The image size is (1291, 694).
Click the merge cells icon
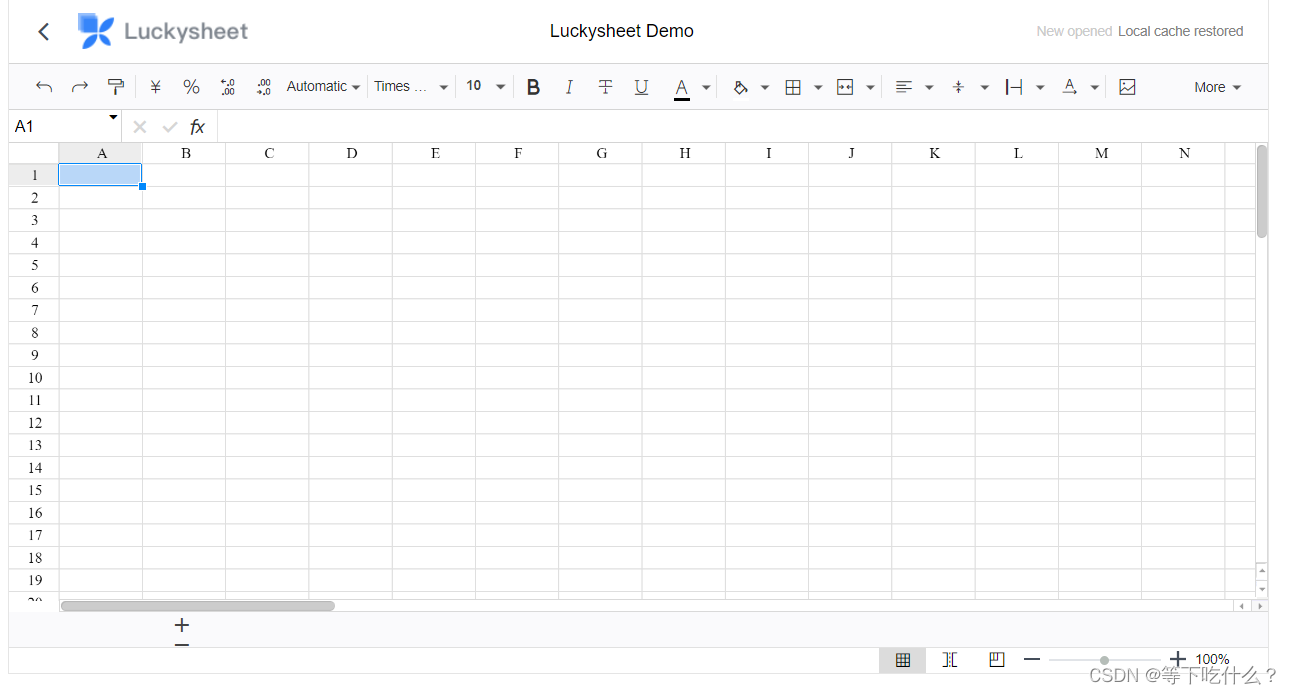[845, 87]
